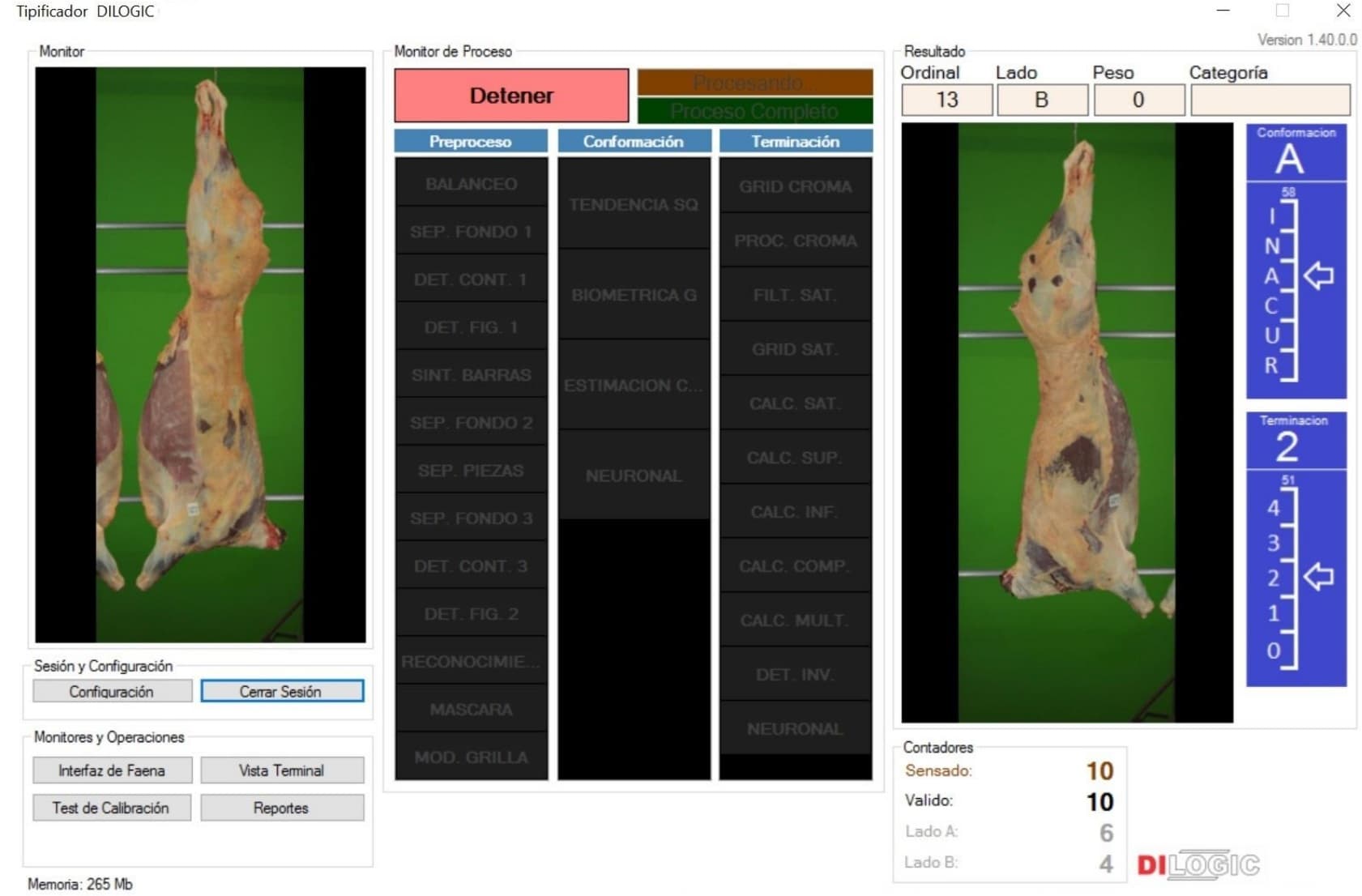The width and height of the screenshot is (1362, 896).
Task: Select the Terminación column header
Action: 795,142
